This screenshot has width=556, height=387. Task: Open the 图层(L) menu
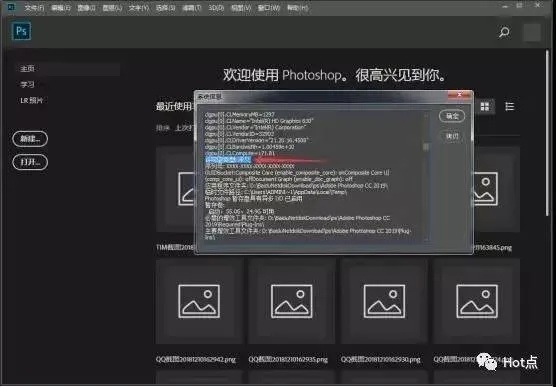(x=112, y=7)
